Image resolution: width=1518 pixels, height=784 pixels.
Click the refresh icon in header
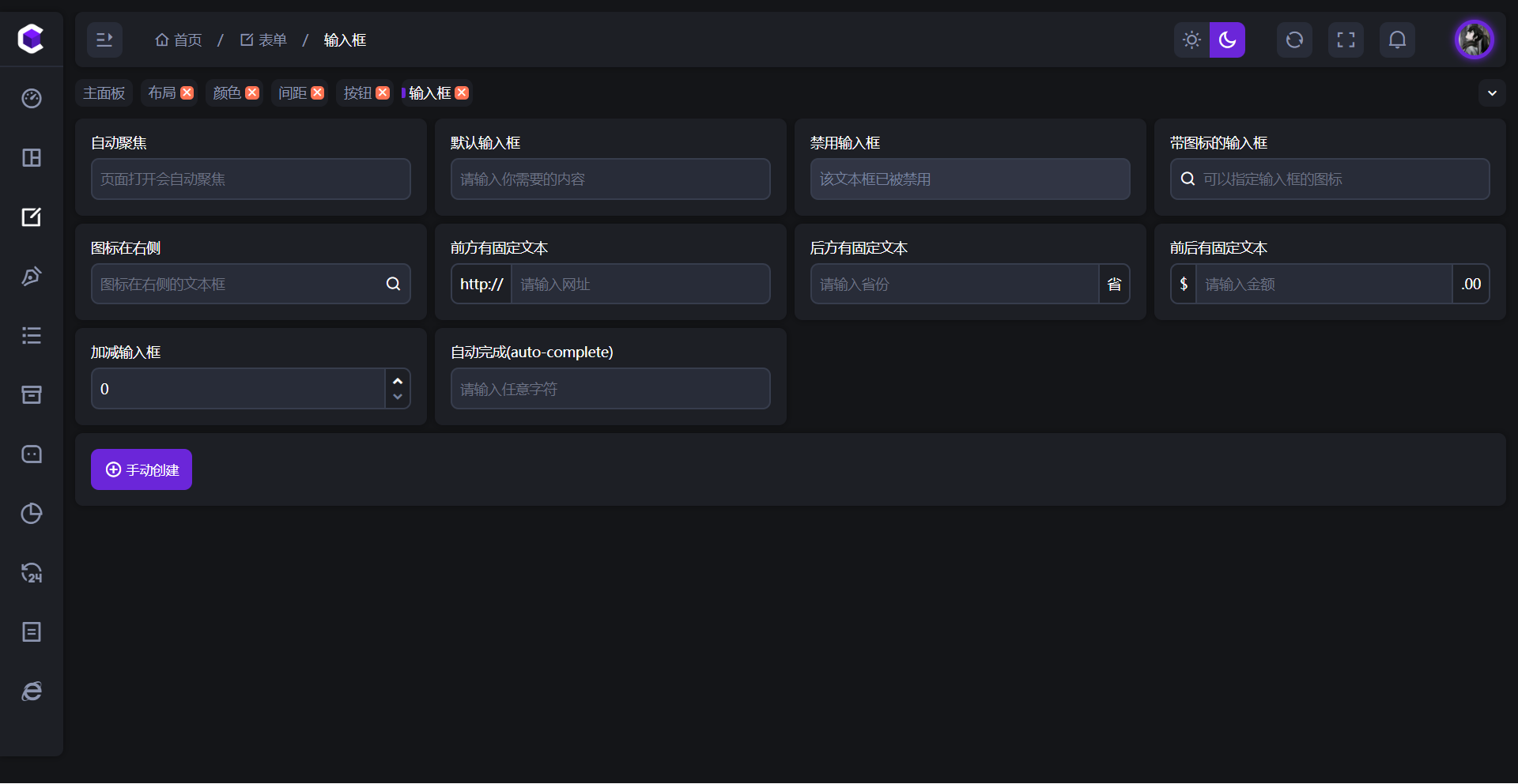pos(1294,40)
